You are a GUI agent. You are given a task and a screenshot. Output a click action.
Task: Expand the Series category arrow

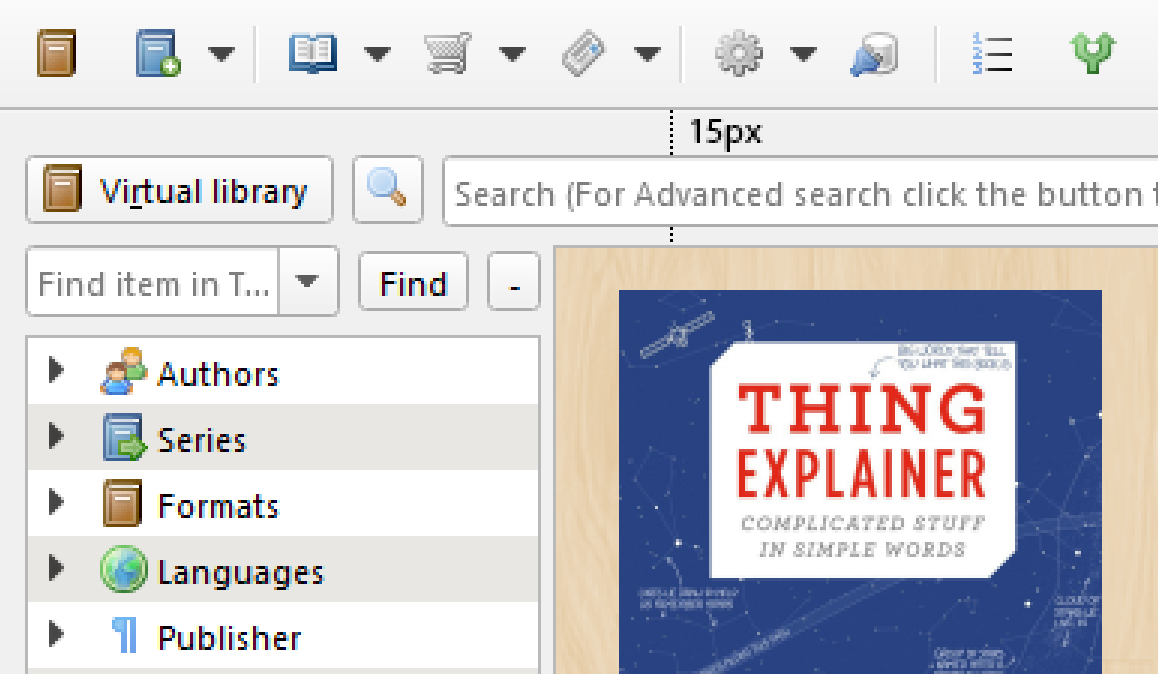[x=56, y=436]
